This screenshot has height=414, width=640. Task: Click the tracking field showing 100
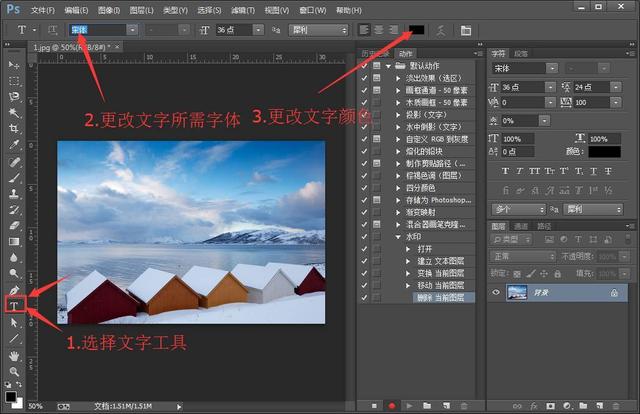tap(592, 102)
